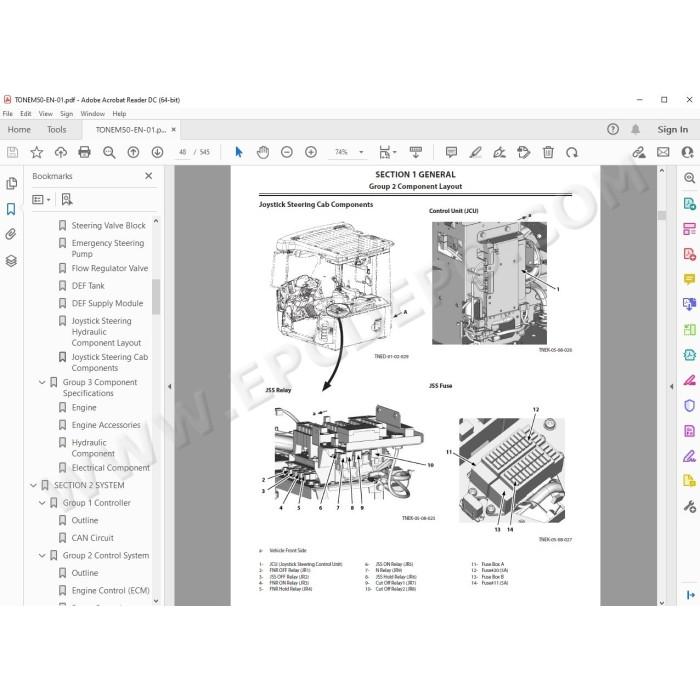The height and width of the screenshot is (700, 700).
Task: Open DEF Tank bookmark
Action: point(88,286)
